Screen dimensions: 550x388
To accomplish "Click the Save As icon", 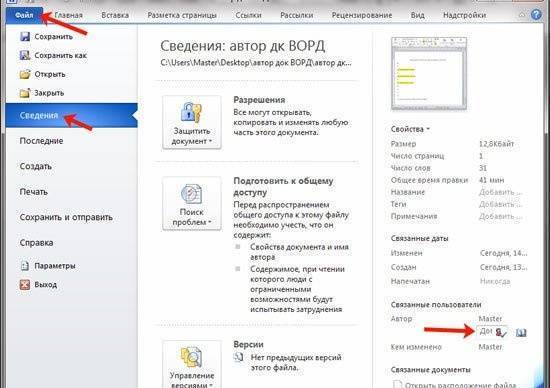I will pyautogui.click(x=25, y=55).
